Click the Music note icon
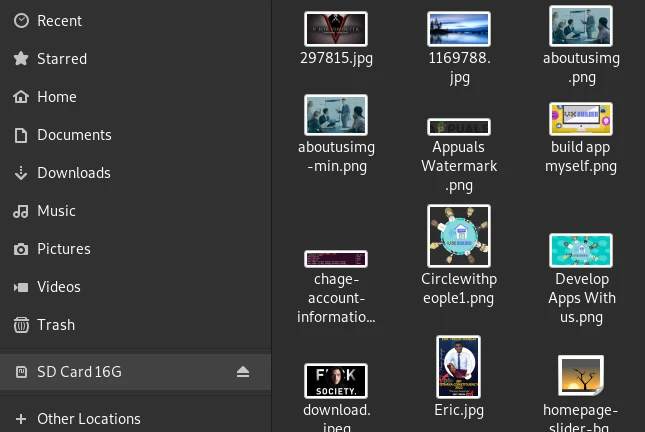The height and width of the screenshot is (432, 645). pos(21,211)
